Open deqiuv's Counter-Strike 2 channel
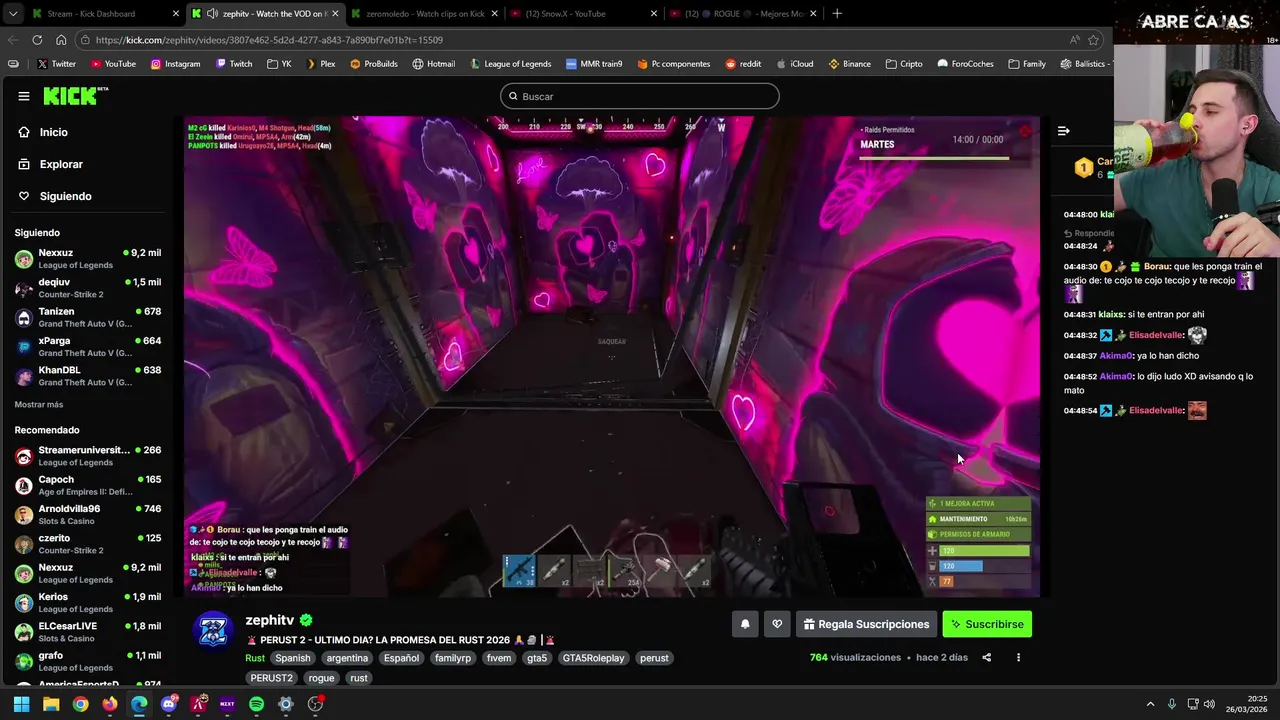The height and width of the screenshot is (720, 1280). click(x=88, y=288)
